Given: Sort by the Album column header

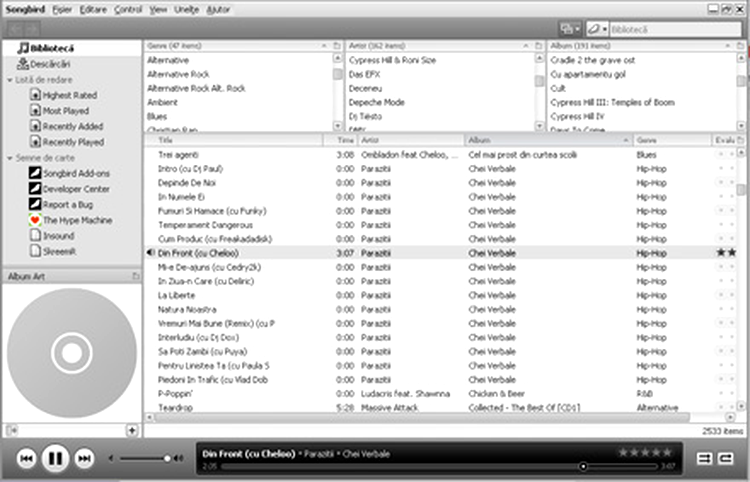Looking at the screenshot, I should [x=549, y=140].
